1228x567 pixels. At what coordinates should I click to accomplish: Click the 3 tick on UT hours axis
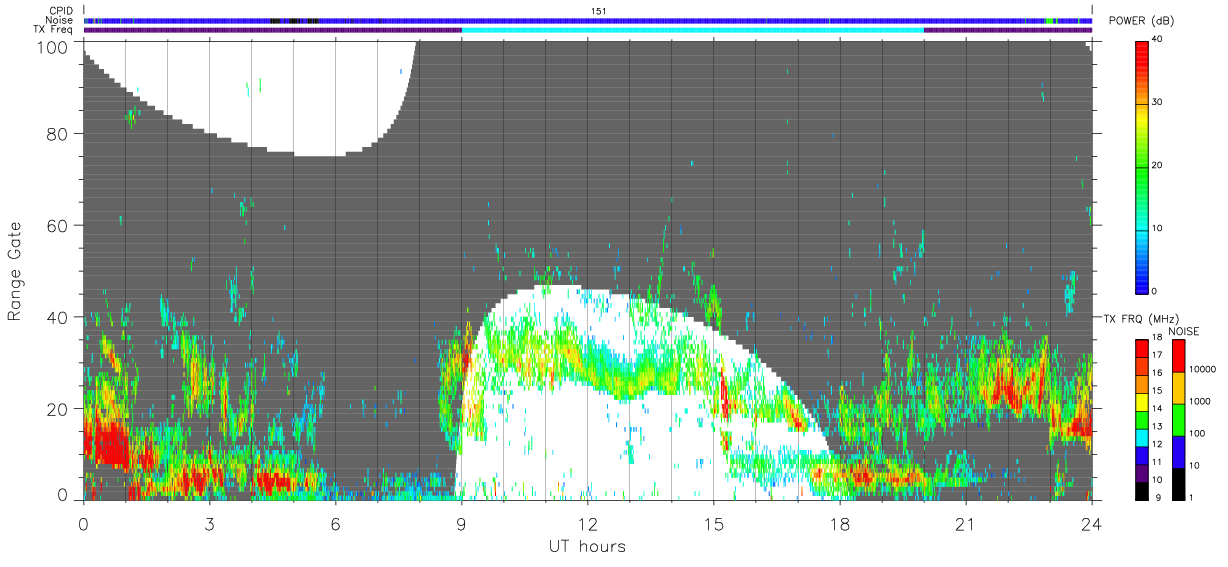coord(209,525)
